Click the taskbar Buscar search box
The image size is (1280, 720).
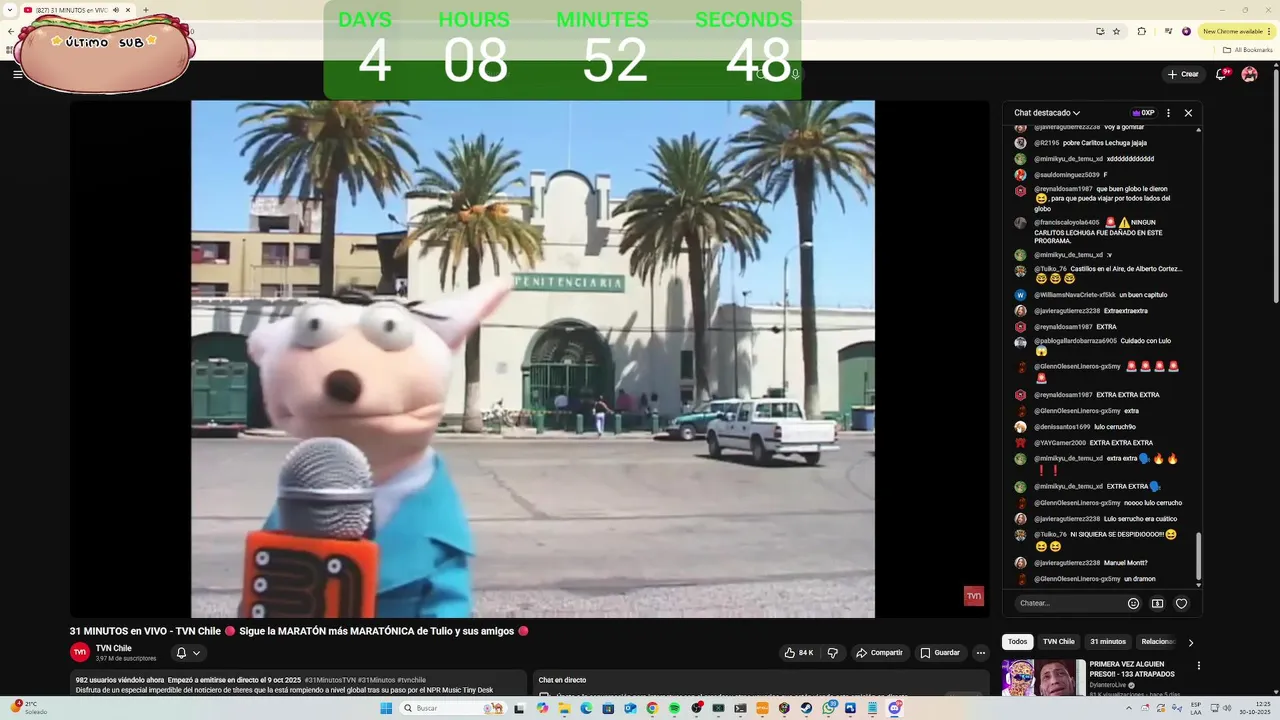453,708
